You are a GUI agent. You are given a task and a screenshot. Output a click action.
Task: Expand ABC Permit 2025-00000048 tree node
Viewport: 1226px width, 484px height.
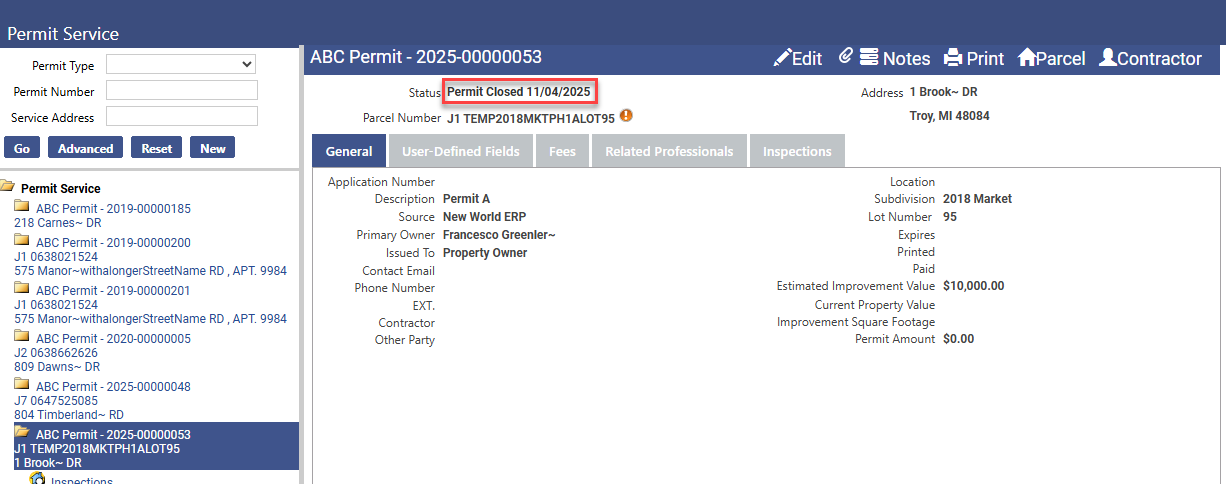pos(21,385)
